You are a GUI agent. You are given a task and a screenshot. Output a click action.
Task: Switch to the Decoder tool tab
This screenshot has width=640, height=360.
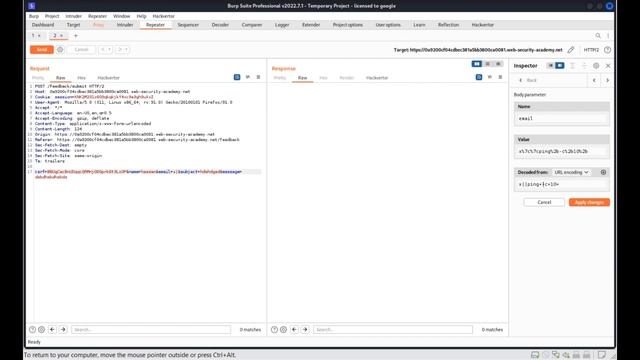tap(220, 25)
